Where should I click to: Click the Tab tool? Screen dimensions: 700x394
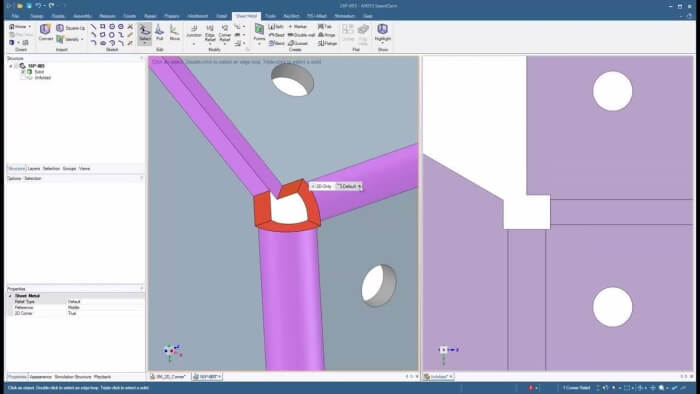tap(325, 27)
